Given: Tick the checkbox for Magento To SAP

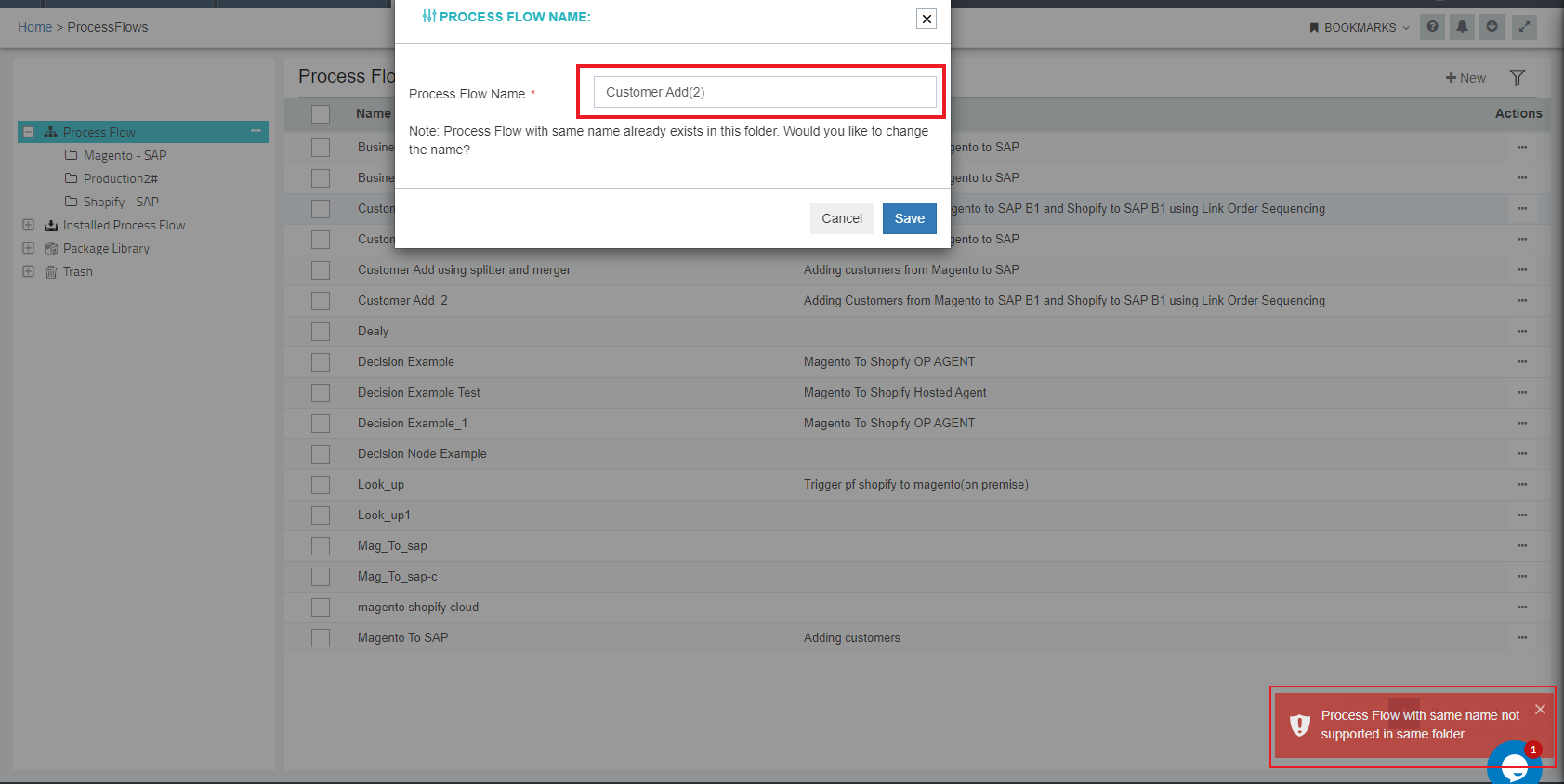Looking at the screenshot, I should coord(321,638).
